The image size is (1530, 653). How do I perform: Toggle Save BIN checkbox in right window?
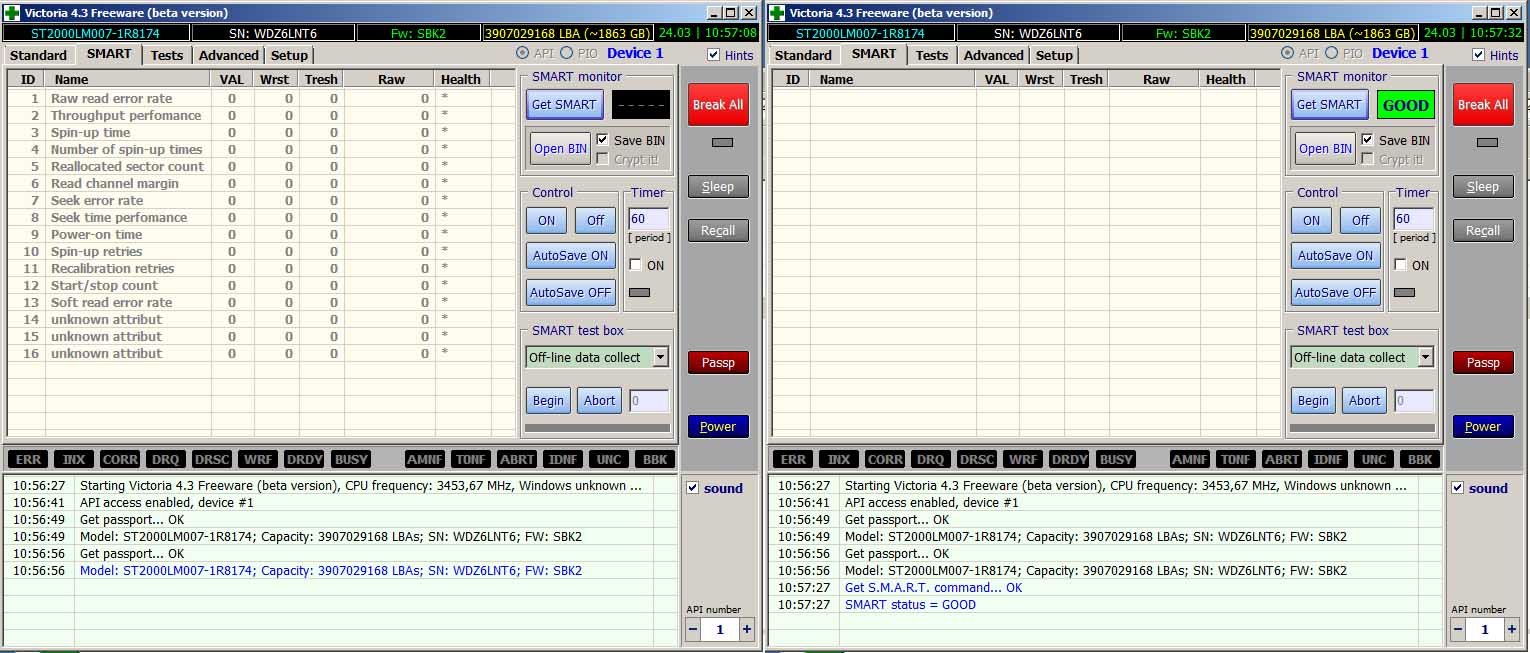click(x=1367, y=140)
